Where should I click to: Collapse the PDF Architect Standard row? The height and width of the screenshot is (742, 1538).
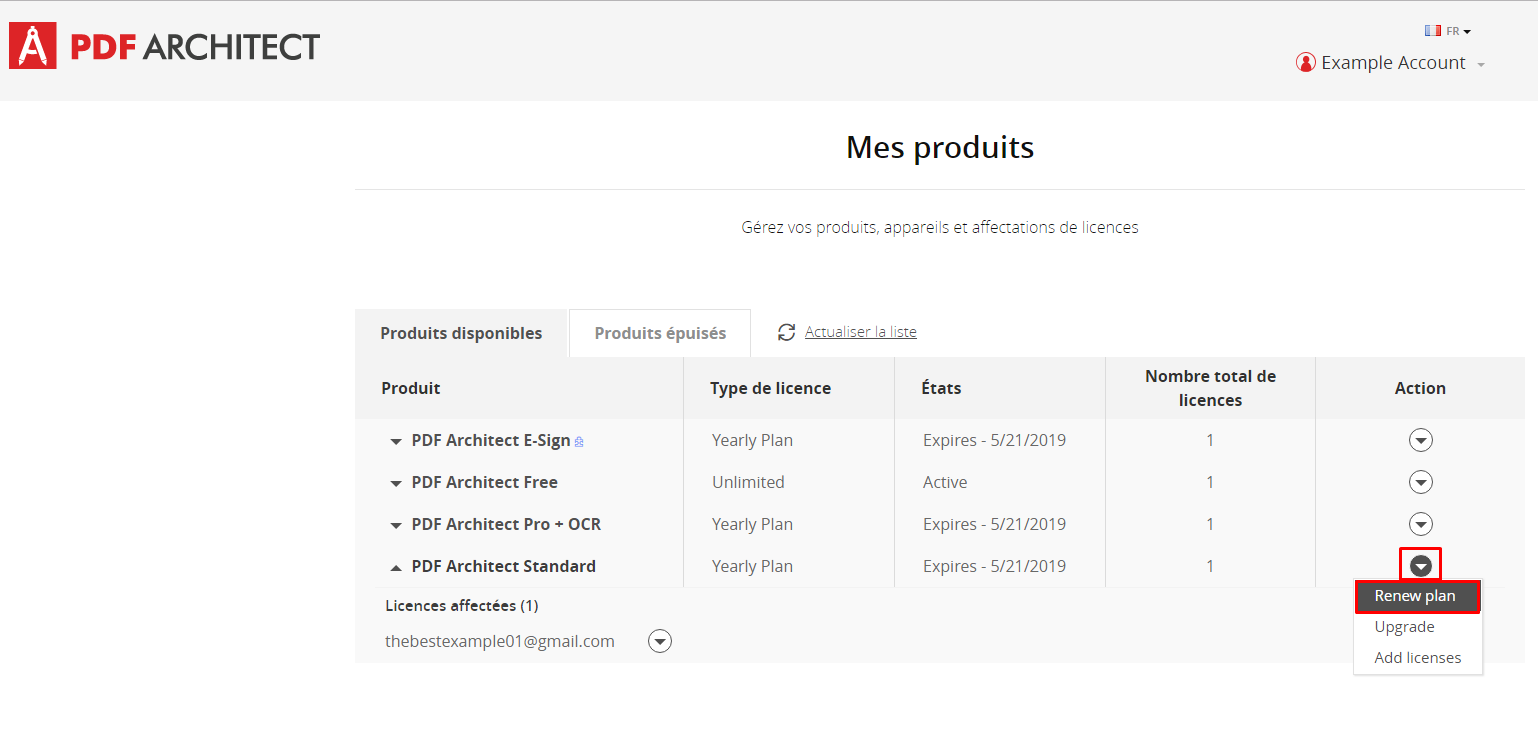pyautogui.click(x=396, y=567)
